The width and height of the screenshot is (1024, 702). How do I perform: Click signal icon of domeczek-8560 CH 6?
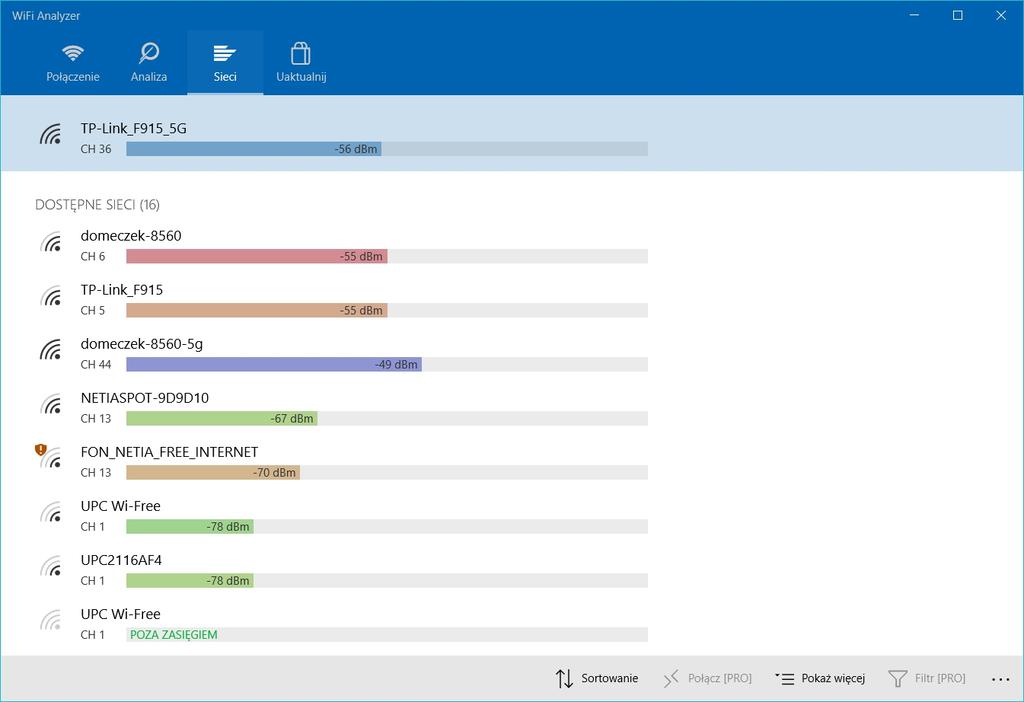click(50, 242)
